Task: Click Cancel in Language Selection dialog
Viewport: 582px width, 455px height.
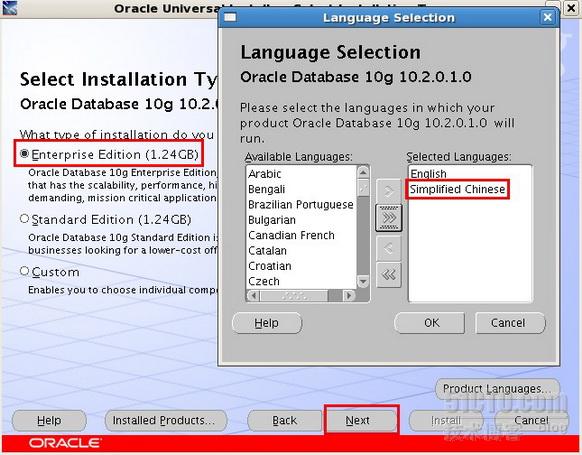Action: click(x=510, y=323)
